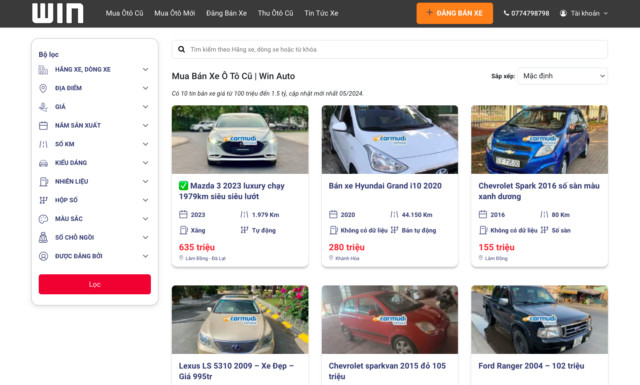Image resolution: width=640 pixels, height=385 pixels.
Task: Click the phone icon beside 0774798798
Action: (506, 13)
